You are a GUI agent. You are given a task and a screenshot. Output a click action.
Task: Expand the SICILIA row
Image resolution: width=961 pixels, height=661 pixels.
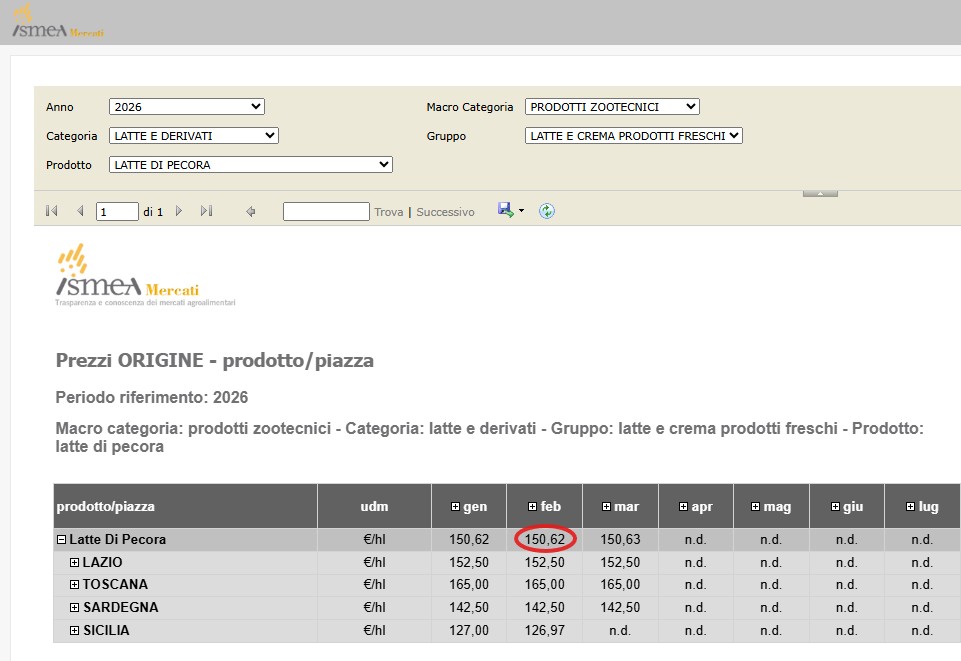(x=74, y=630)
